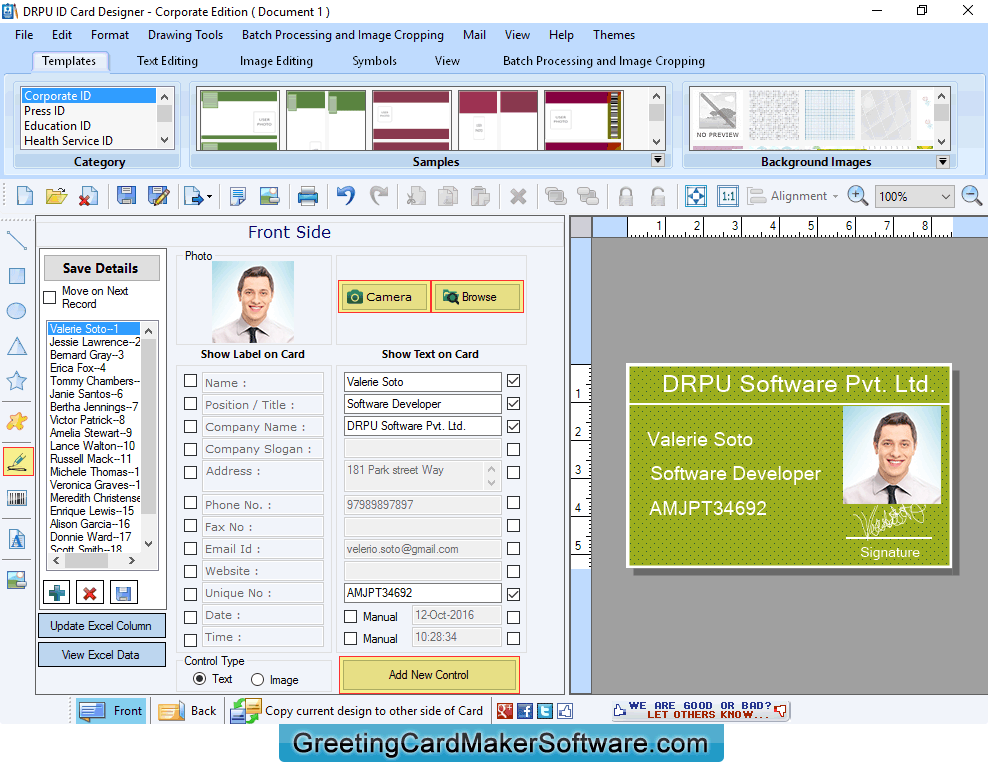Image resolution: width=988 pixels, height=762 pixels.
Task: Click the Add New Control button
Action: coord(429,675)
